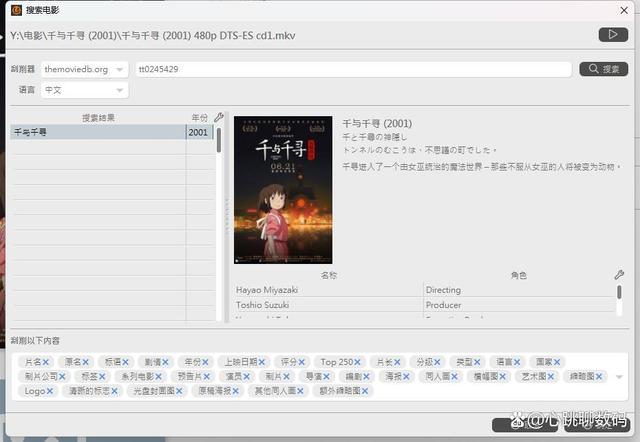Remove the 同人画 tag
640x442 pixels.
coord(454,377)
